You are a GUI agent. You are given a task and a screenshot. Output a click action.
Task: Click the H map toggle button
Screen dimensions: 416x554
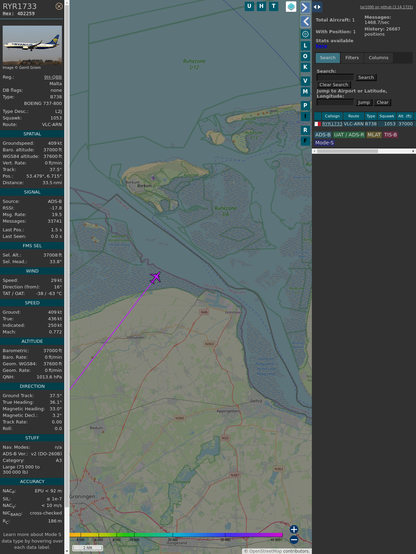pos(261,6)
